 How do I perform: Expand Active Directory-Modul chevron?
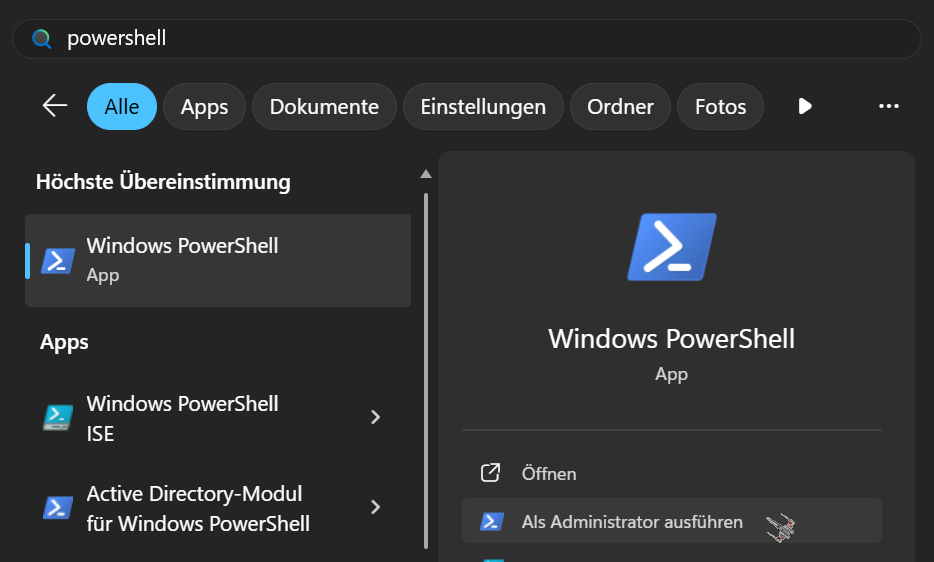tap(375, 507)
